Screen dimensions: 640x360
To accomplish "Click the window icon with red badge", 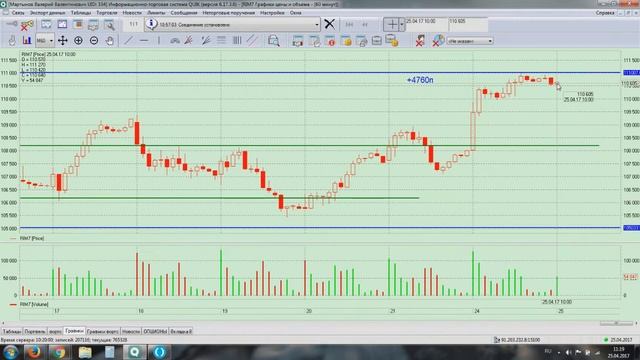I will point(329,40).
